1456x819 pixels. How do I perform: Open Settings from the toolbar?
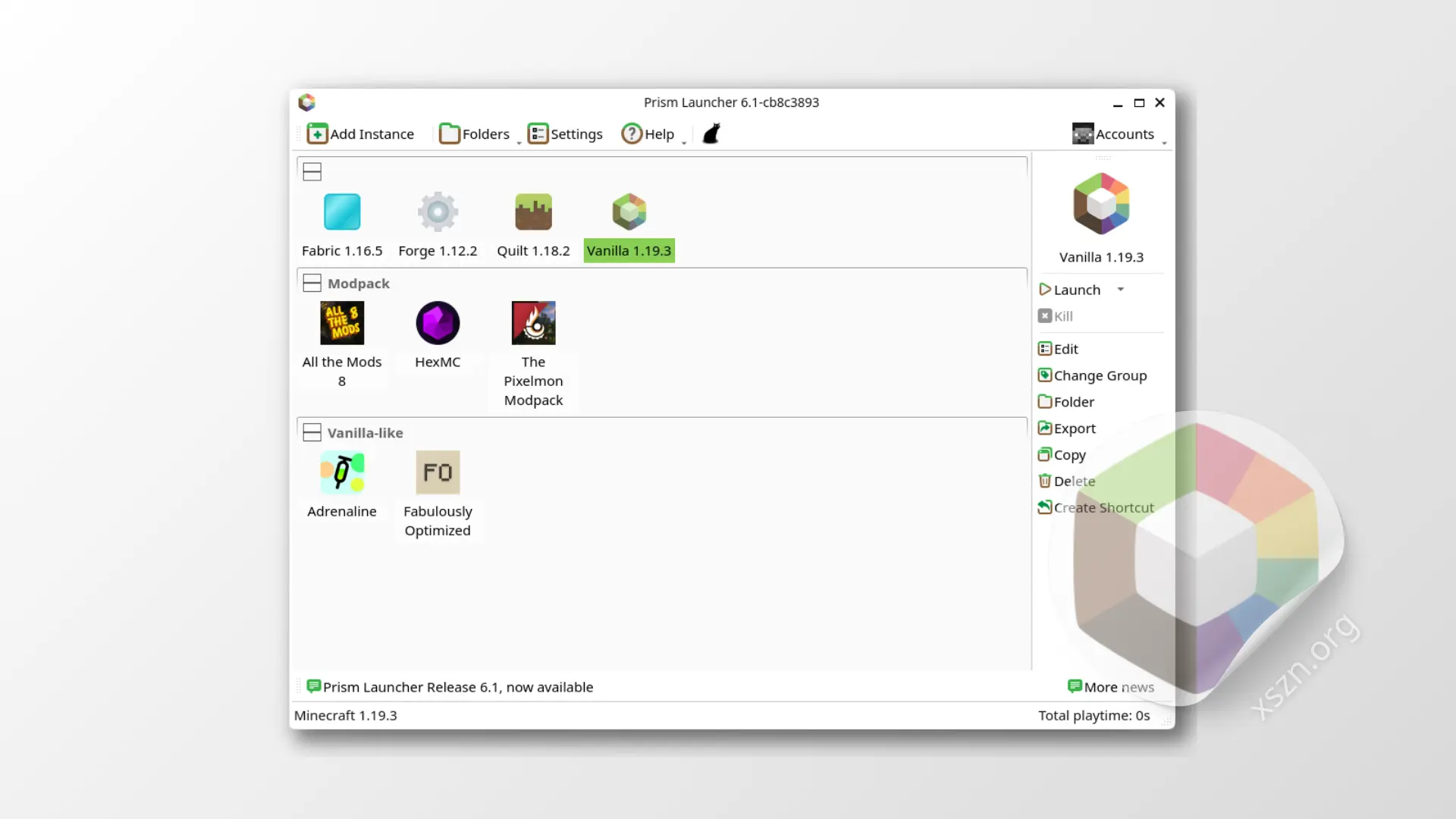click(x=566, y=134)
